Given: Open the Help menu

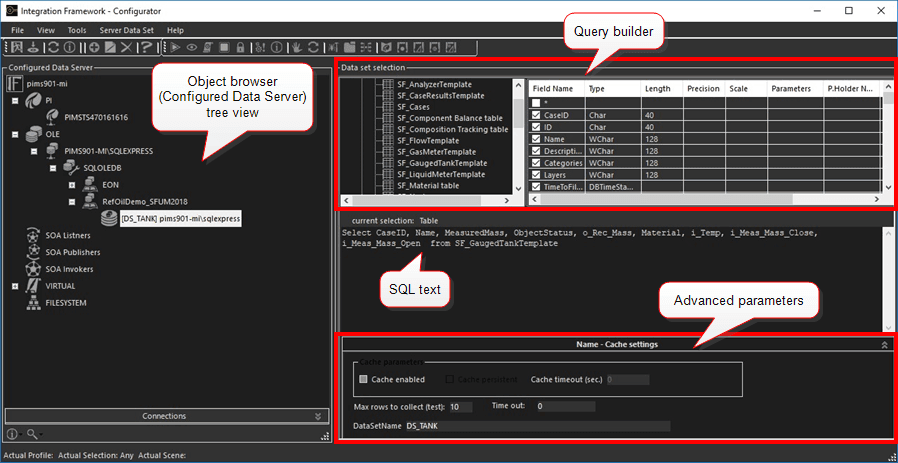Looking at the screenshot, I should click(x=175, y=30).
